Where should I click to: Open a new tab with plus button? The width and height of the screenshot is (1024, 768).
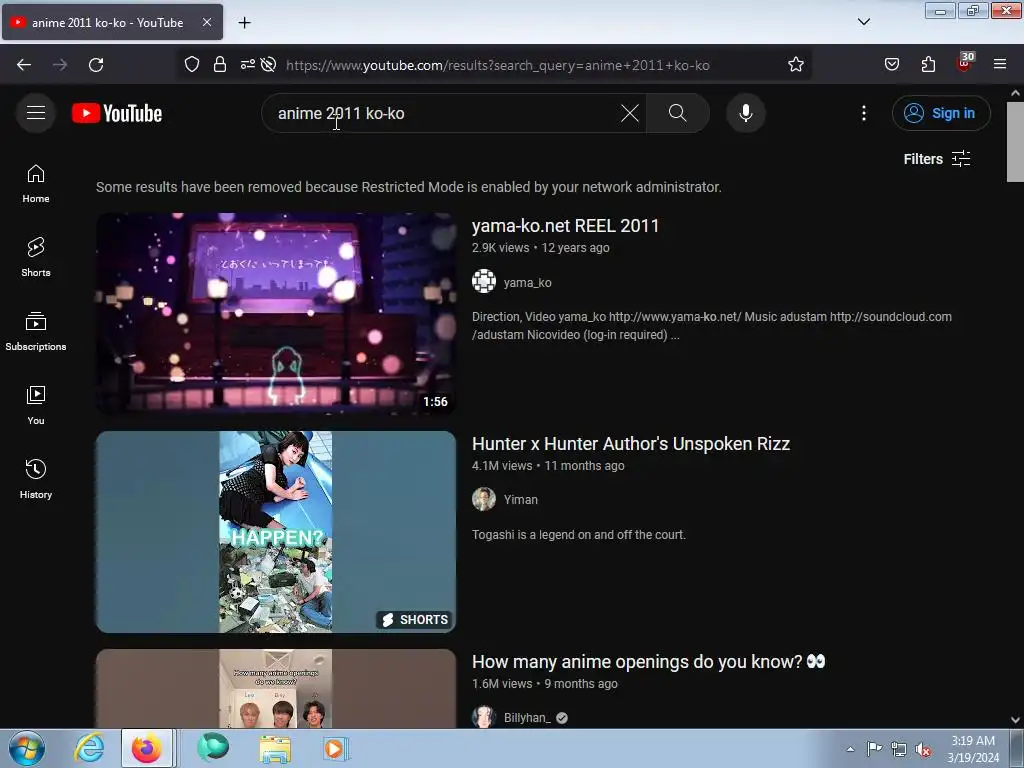(x=244, y=23)
